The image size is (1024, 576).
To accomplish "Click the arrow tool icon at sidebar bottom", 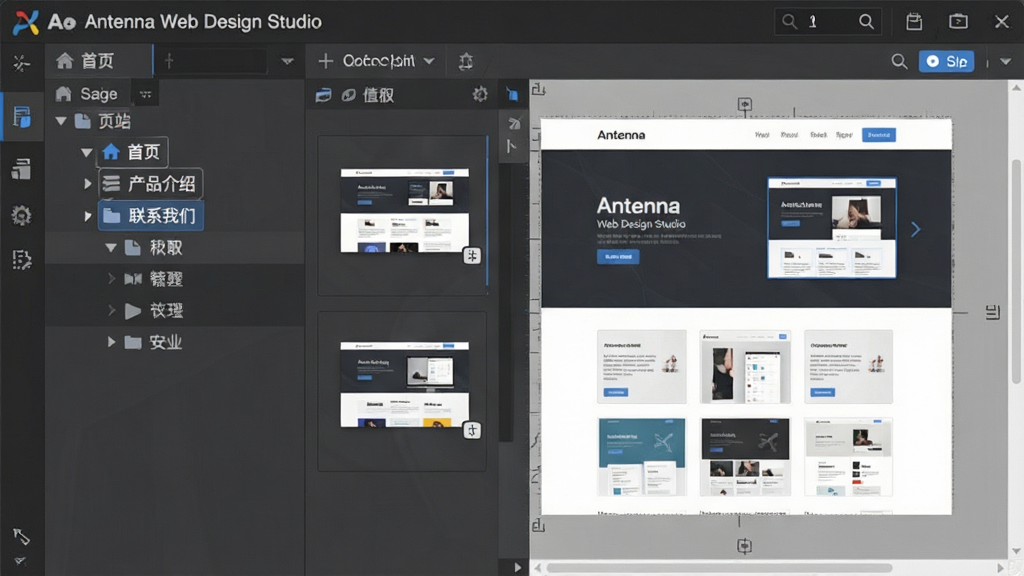I will (21, 537).
